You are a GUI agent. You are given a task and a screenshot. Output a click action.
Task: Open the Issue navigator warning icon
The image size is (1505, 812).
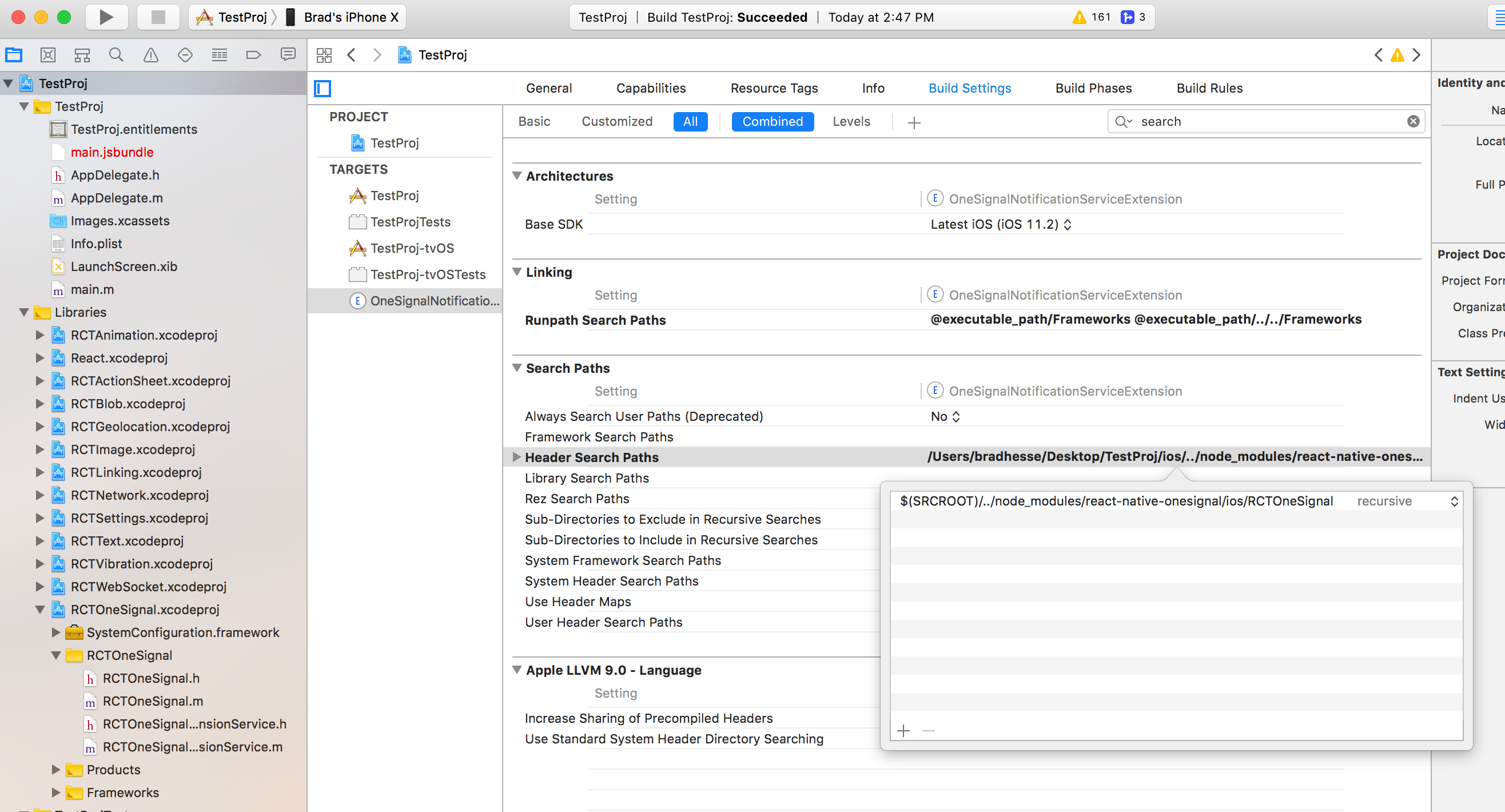click(x=151, y=55)
